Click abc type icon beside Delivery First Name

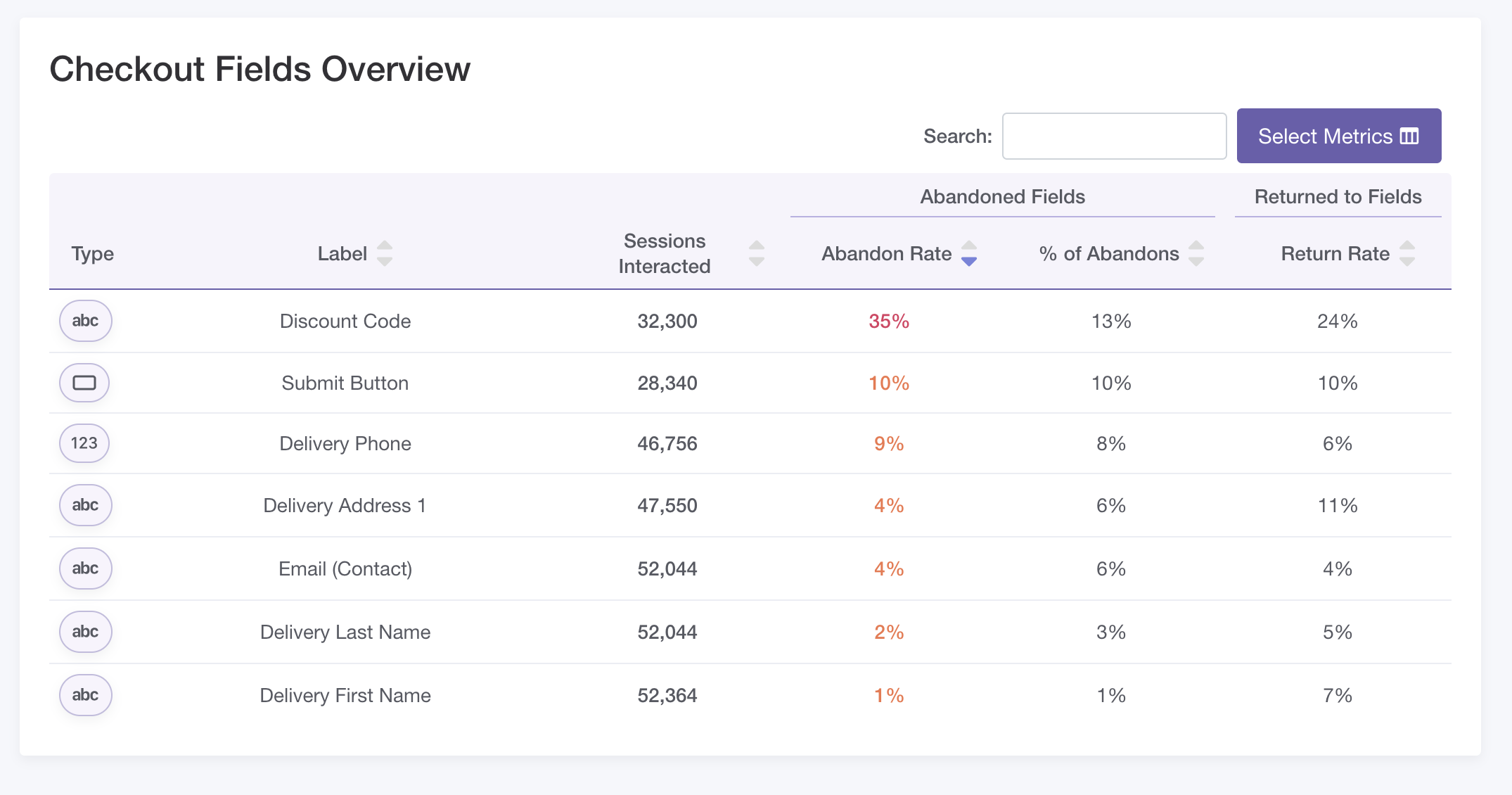(x=85, y=695)
